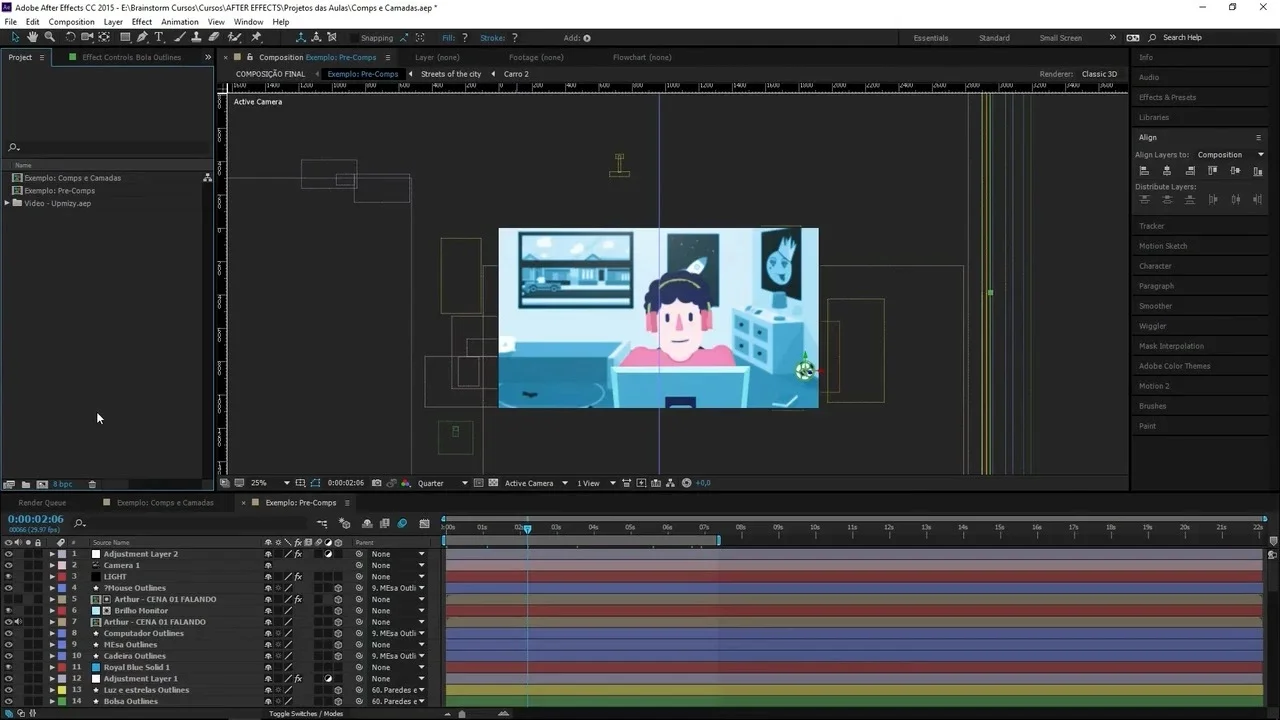Select the Horizontal Type tool
The image size is (1280, 720).
(158, 37)
